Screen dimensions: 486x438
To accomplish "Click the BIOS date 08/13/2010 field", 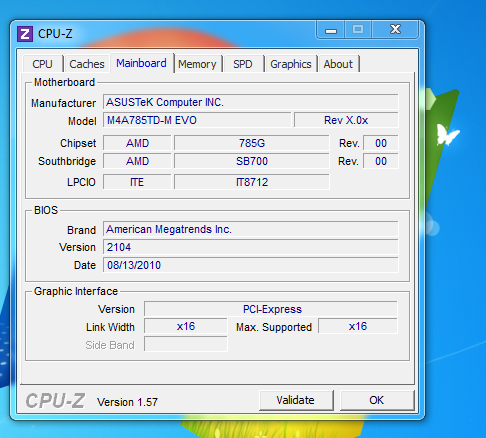I will pyautogui.click(x=250, y=265).
